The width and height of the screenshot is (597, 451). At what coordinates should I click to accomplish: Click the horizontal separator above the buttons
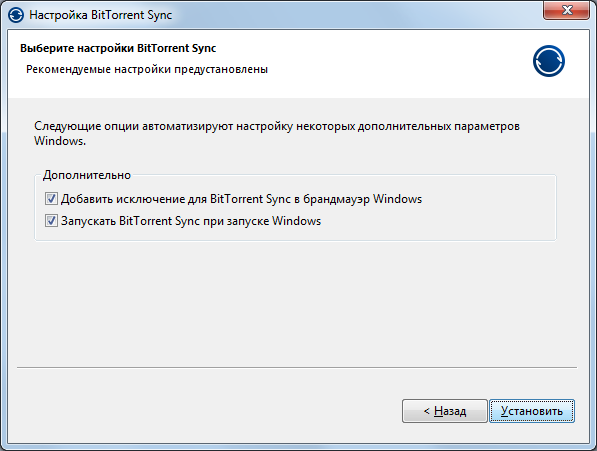[297, 368]
